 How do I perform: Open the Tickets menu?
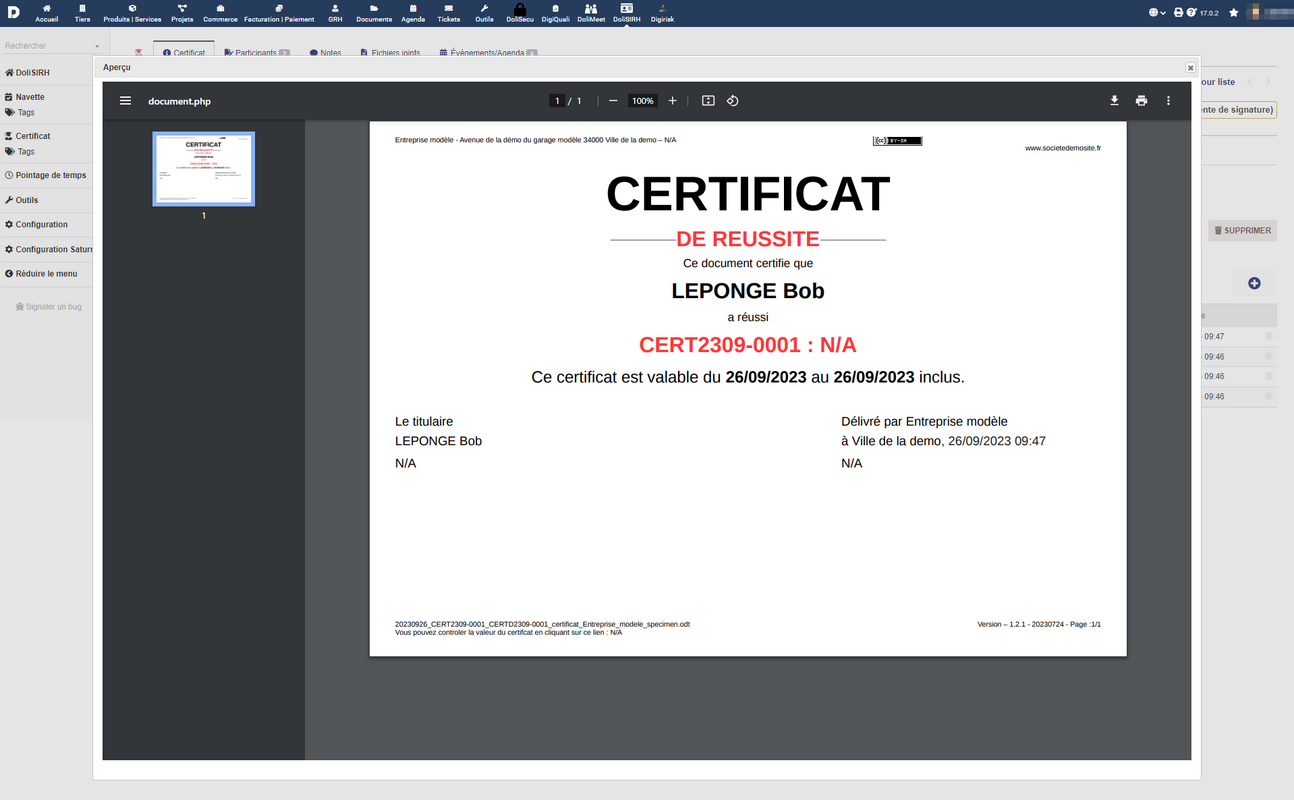(449, 13)
